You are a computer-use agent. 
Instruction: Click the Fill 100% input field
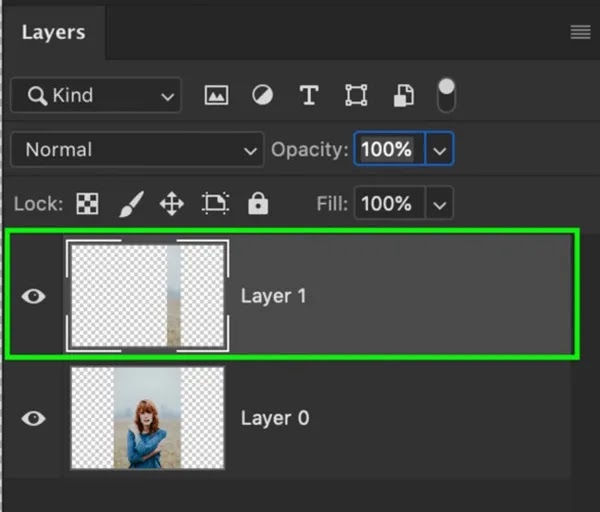pos(390,203)
